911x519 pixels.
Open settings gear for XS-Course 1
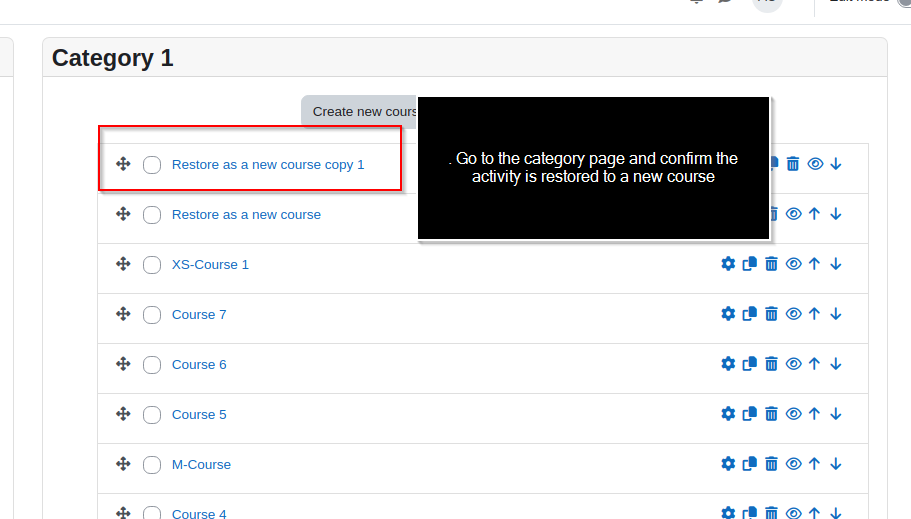728,264
